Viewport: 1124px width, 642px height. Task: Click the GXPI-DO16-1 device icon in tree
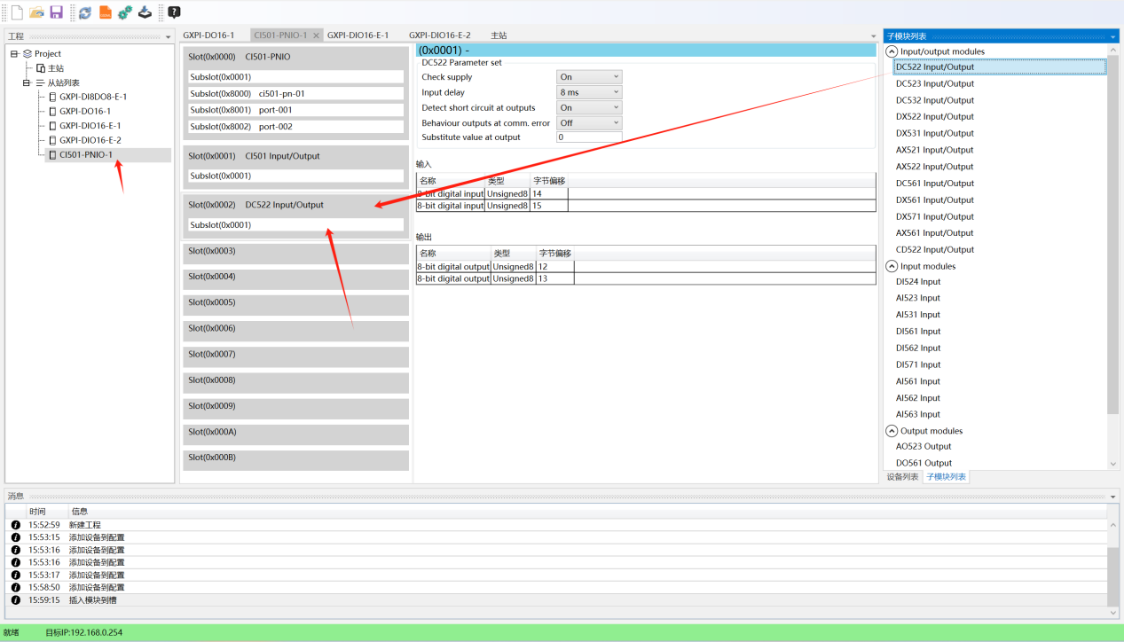coord(52,111)
